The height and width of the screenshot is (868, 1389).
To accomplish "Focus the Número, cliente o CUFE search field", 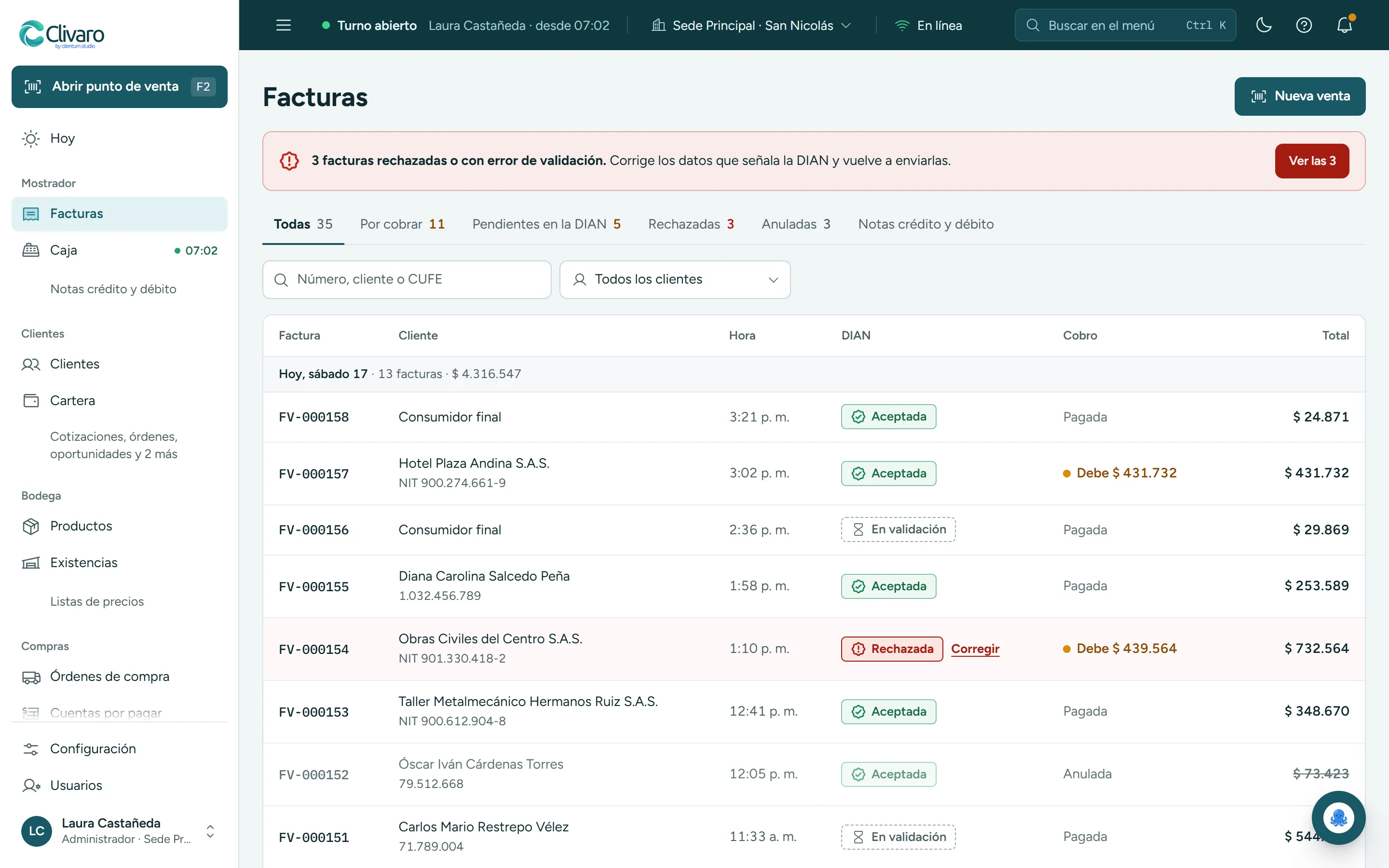I will coord(407,280).
